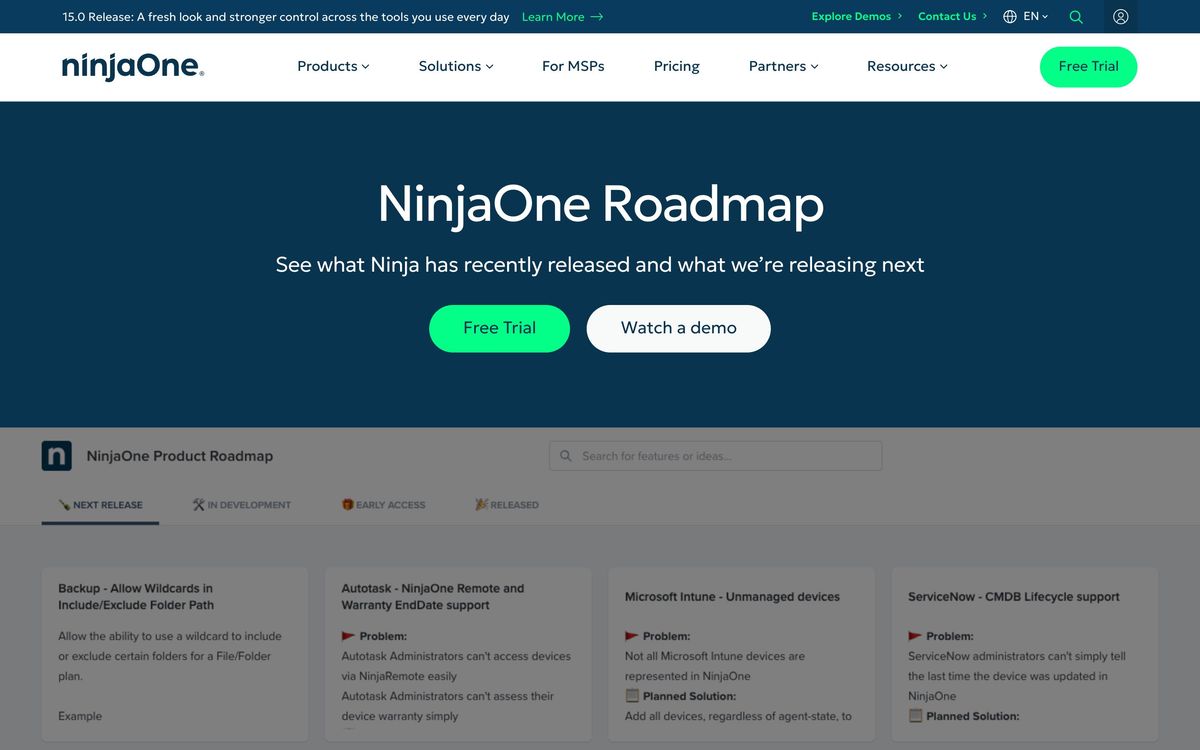Click the Free Trial button in header
The height and width of the screenshot is (750, 1200).
[x=1088, y=66]
